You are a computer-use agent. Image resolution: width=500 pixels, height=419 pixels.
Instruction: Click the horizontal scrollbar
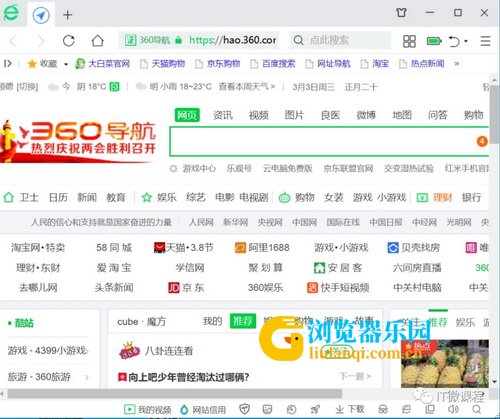[175, 394]
